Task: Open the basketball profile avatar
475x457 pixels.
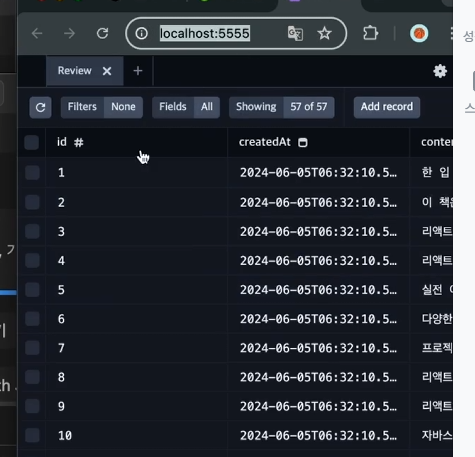Action: (419, 33)
